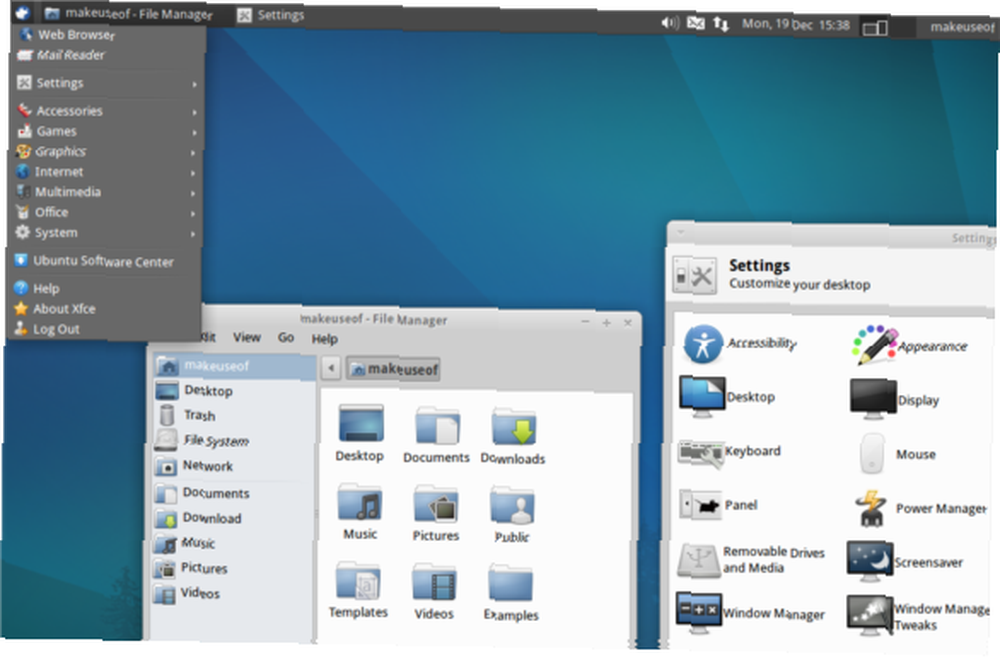Switch to the File Manager taskbar button
Screen dimensions: 1000x658
(129, 13)
